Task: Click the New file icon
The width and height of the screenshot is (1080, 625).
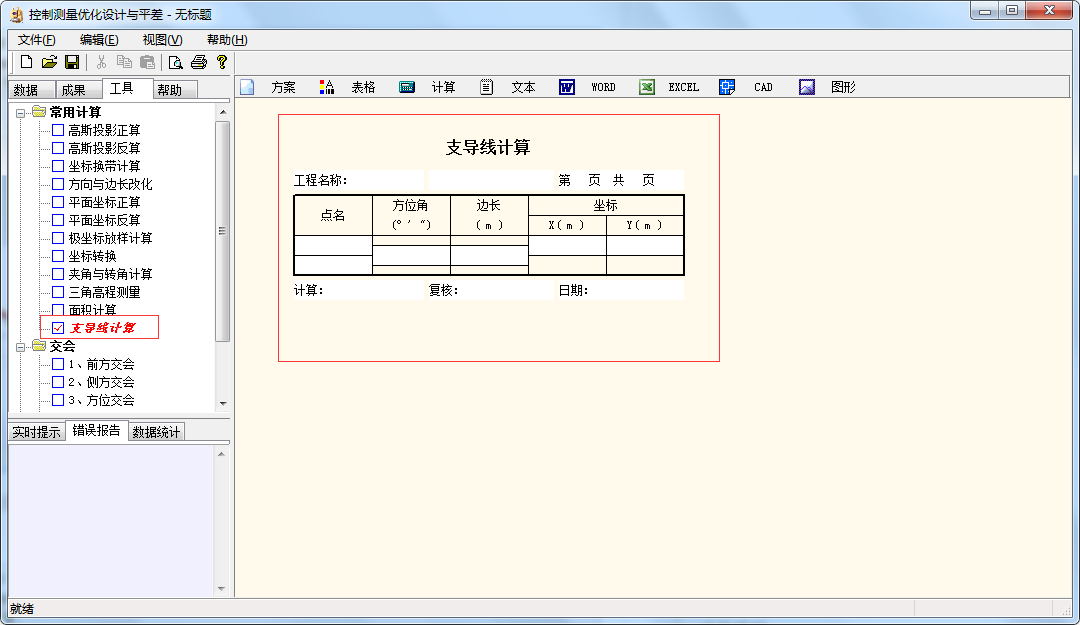Action: (x=27, y=62)
